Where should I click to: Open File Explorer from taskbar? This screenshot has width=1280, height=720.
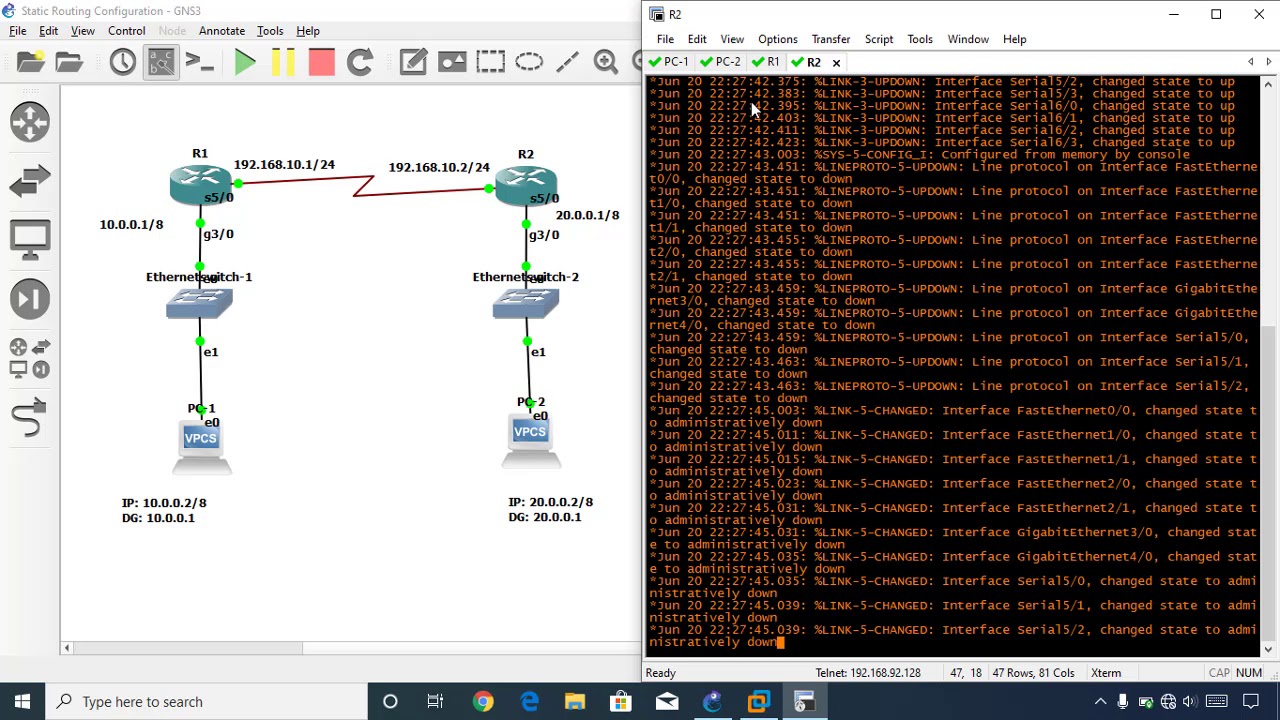(575, 702)
